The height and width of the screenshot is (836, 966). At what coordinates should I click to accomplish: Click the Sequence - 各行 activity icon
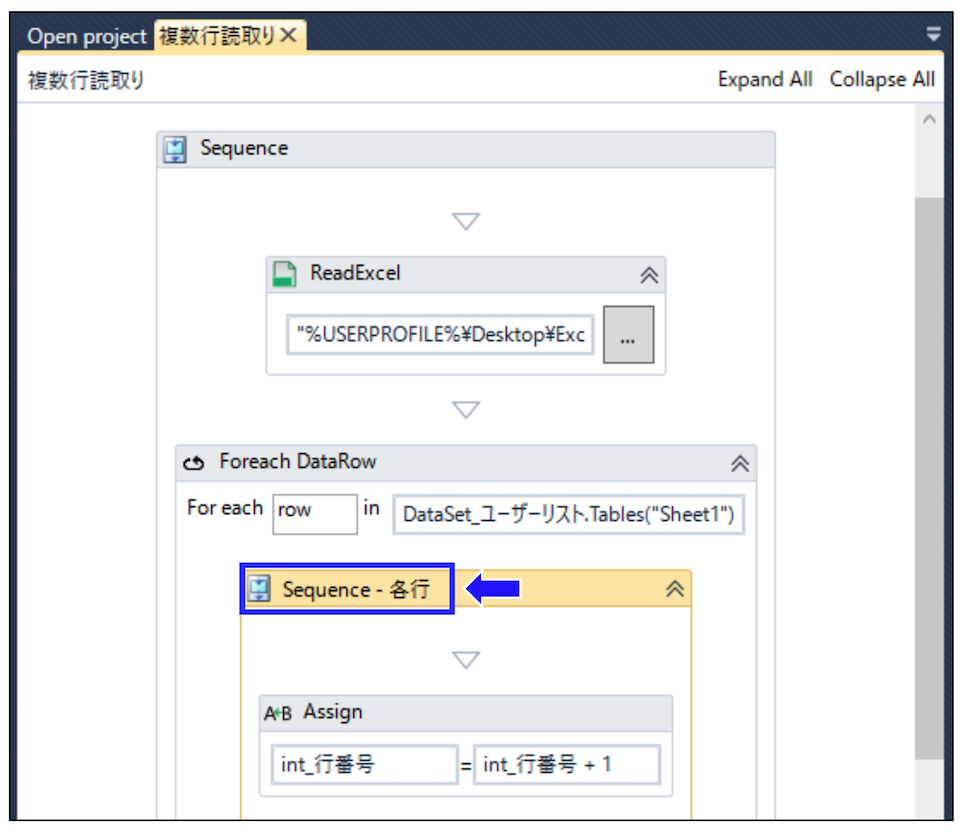coord(259,589)
